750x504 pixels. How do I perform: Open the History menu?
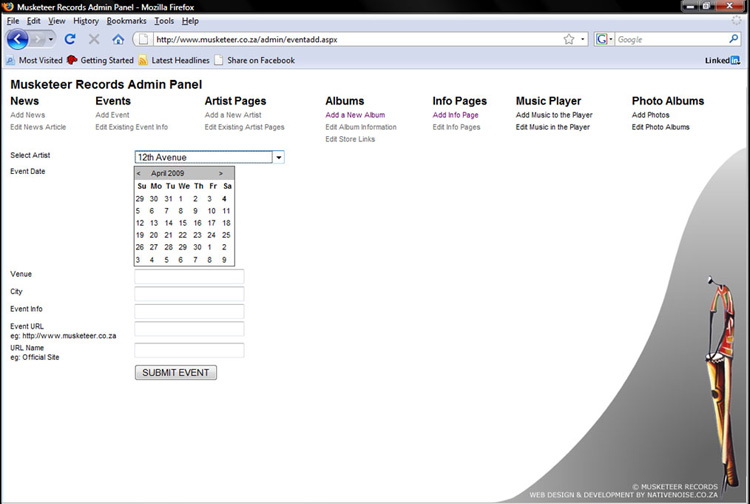point(86,21)
